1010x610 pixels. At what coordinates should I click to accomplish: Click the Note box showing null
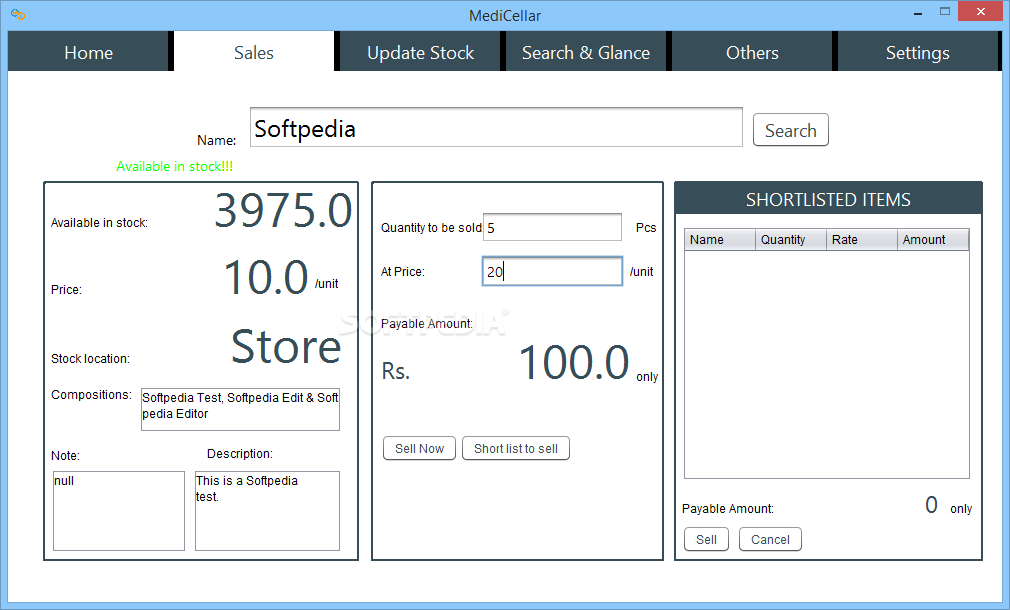pyautogui.click(x=119, y=511)
